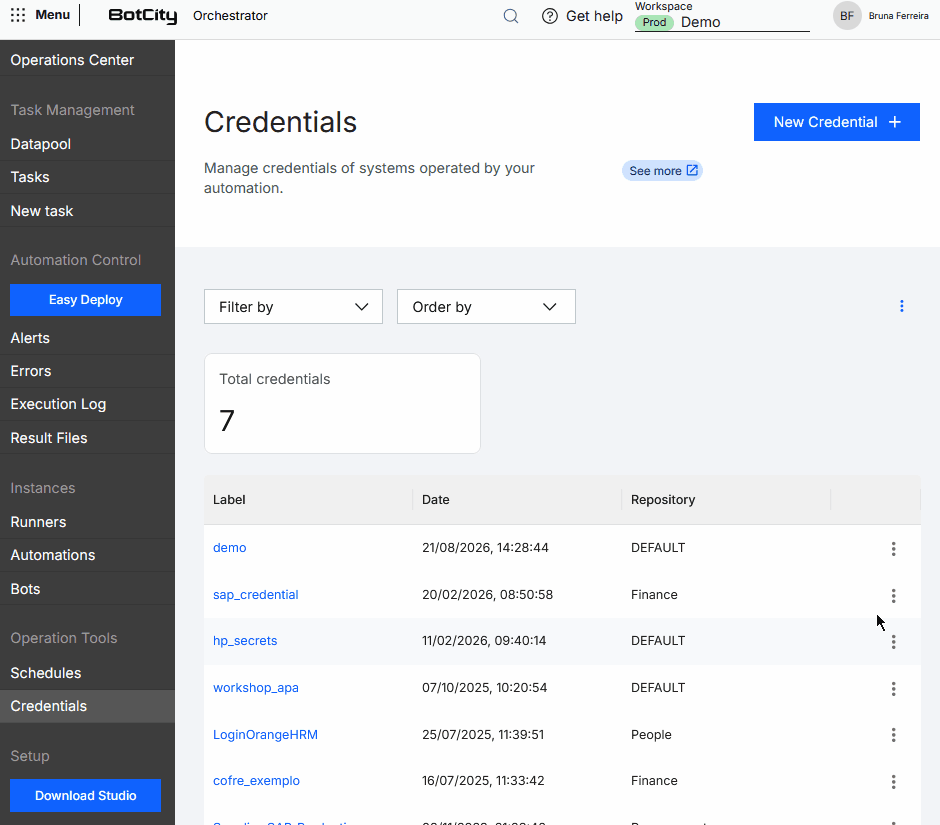Click the Bruna Ferreira username
This screenshot has height=825, width=940.
coord(899,16)
